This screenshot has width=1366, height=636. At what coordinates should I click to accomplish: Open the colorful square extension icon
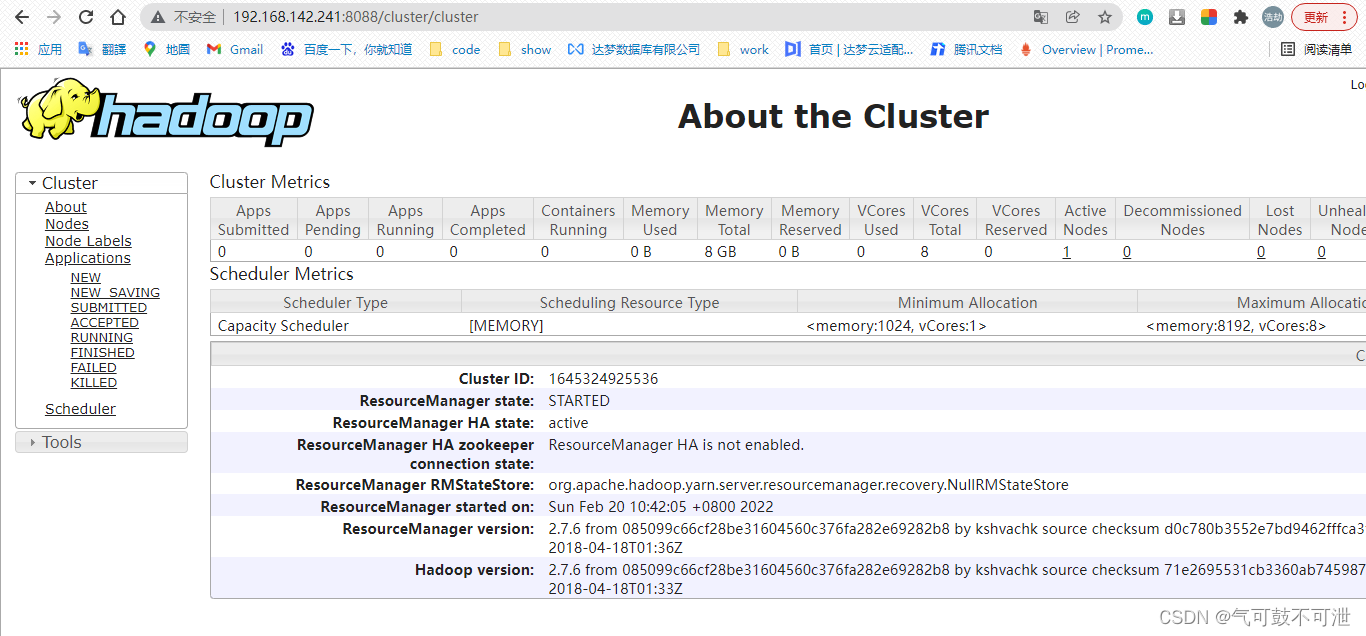click(x=1209, y=17)
